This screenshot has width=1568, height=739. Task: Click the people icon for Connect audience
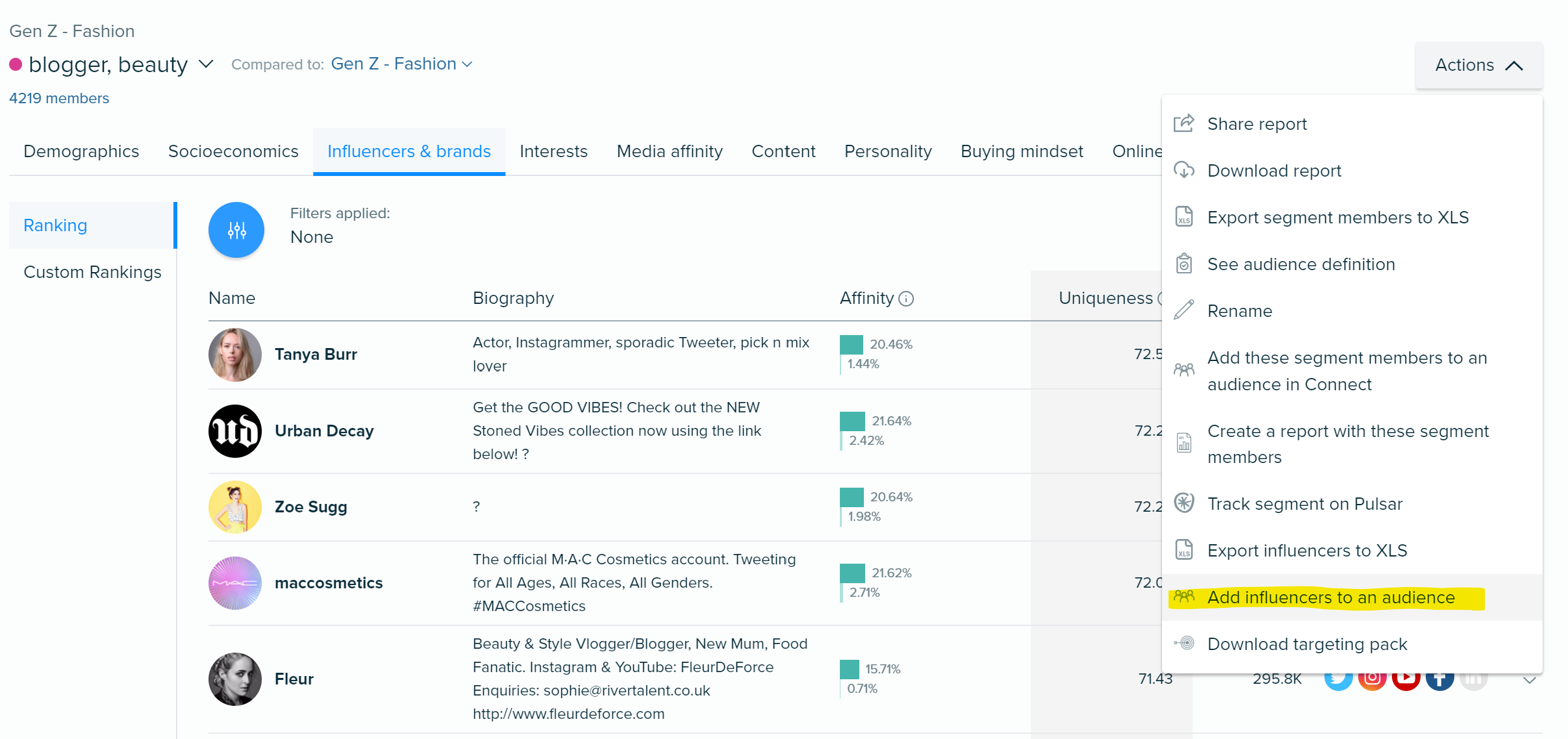1184,371
